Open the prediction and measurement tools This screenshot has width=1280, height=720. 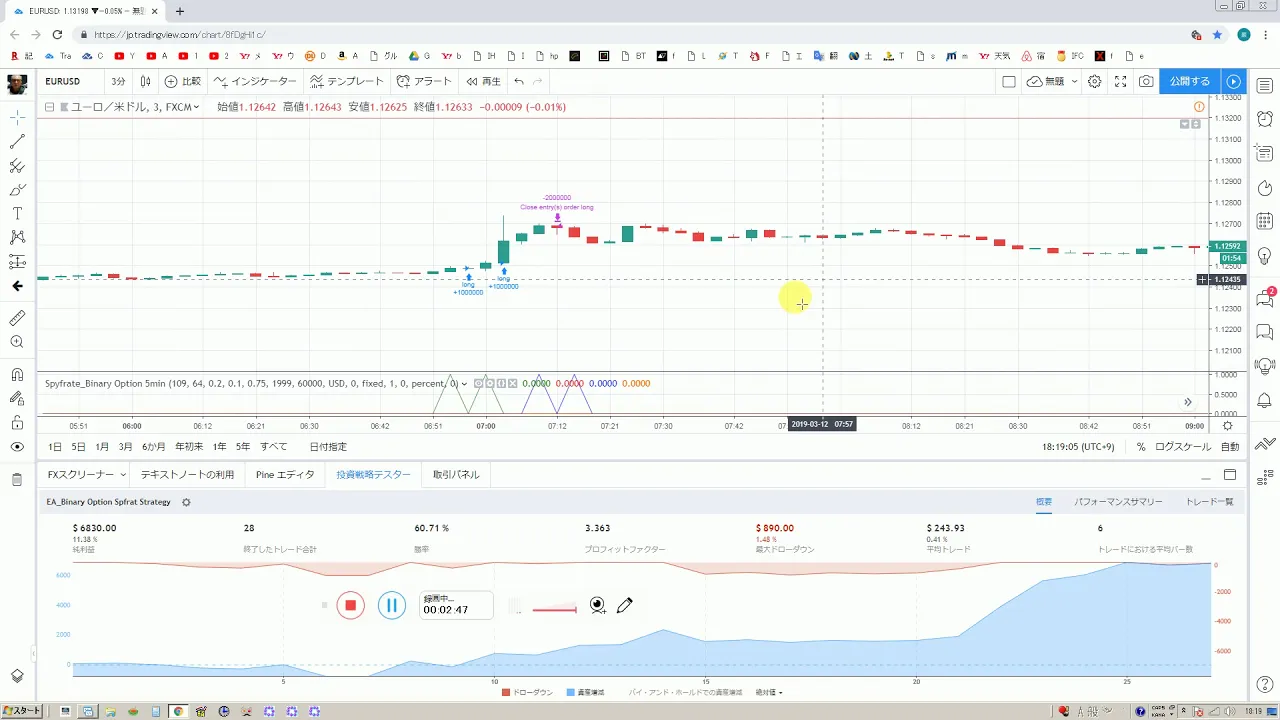coord(17,262)
